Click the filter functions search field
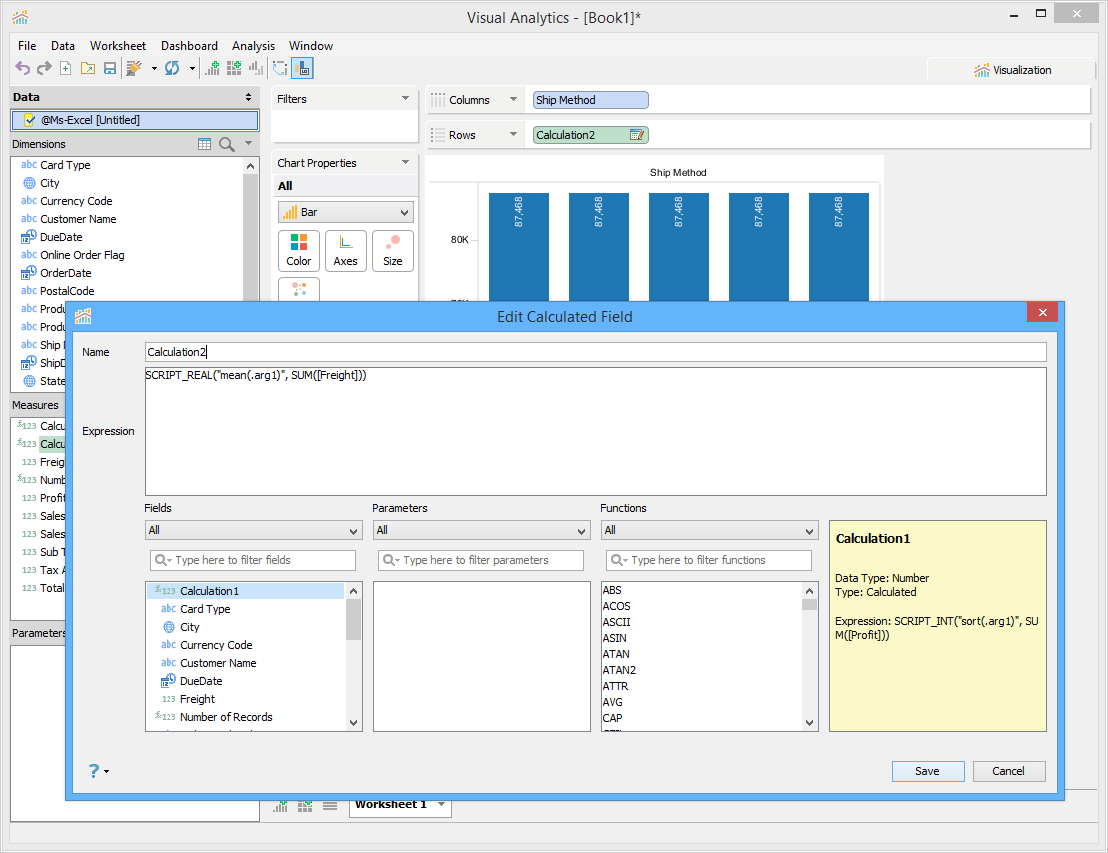Image resolution: width=1108 pixels, height=853 pixels. click(709, 560)
